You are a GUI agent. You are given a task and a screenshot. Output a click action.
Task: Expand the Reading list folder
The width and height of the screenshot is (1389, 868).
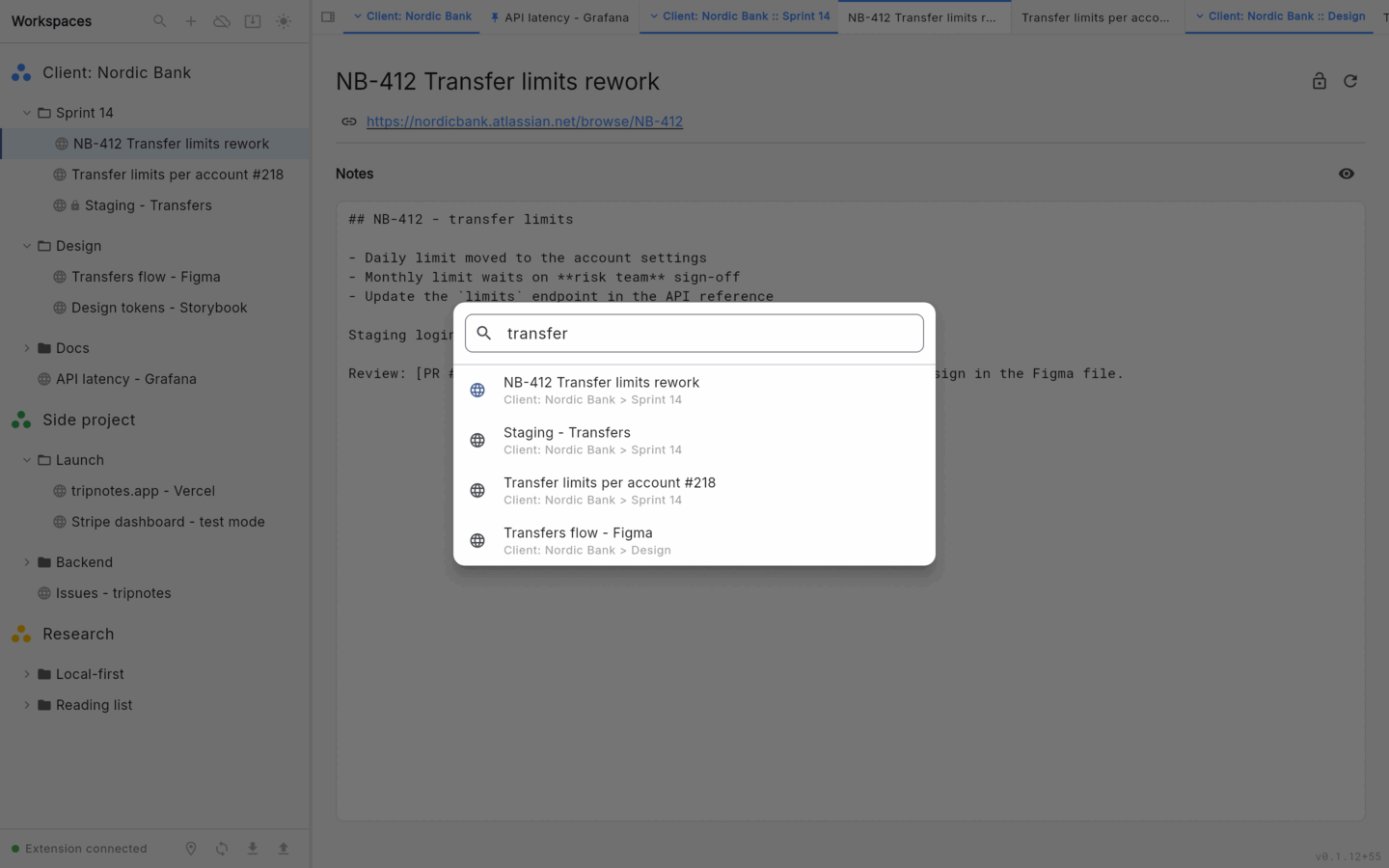(x=27, y=705)
